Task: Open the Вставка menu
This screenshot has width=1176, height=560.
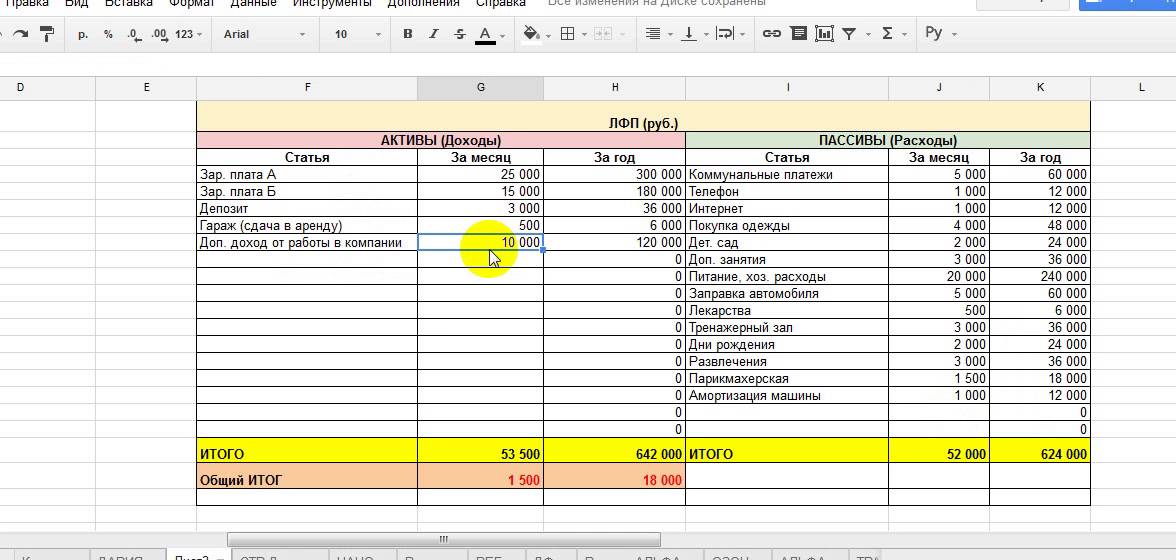Action: (x=129, y=3)
